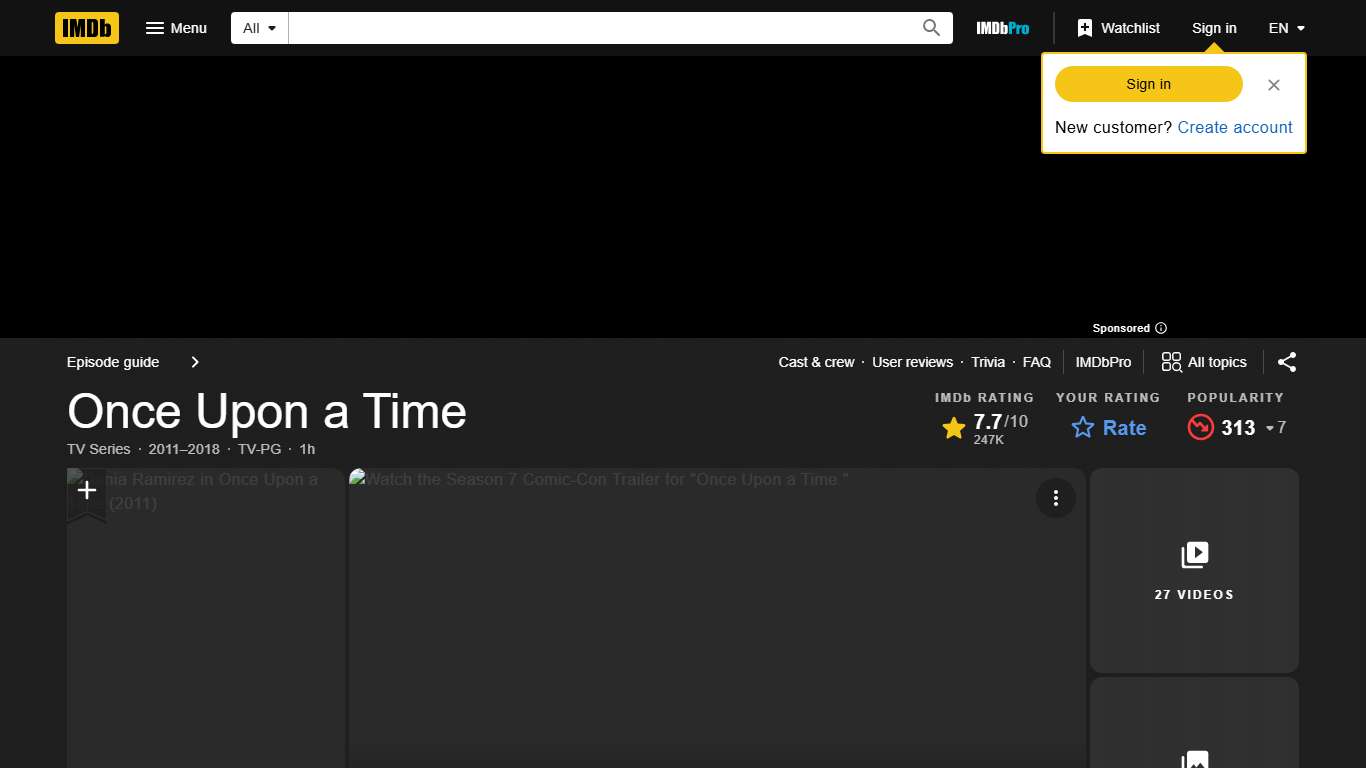Open the IMDbPro header link
The width and height of the screenshot is (1366, 768).
pos(1002,28)
